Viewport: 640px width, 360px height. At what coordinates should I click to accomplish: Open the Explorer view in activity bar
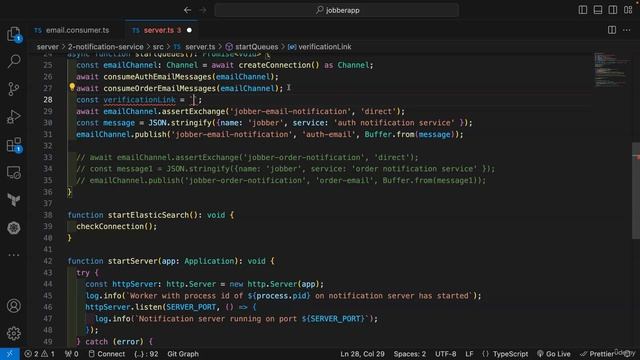point(14,34)
